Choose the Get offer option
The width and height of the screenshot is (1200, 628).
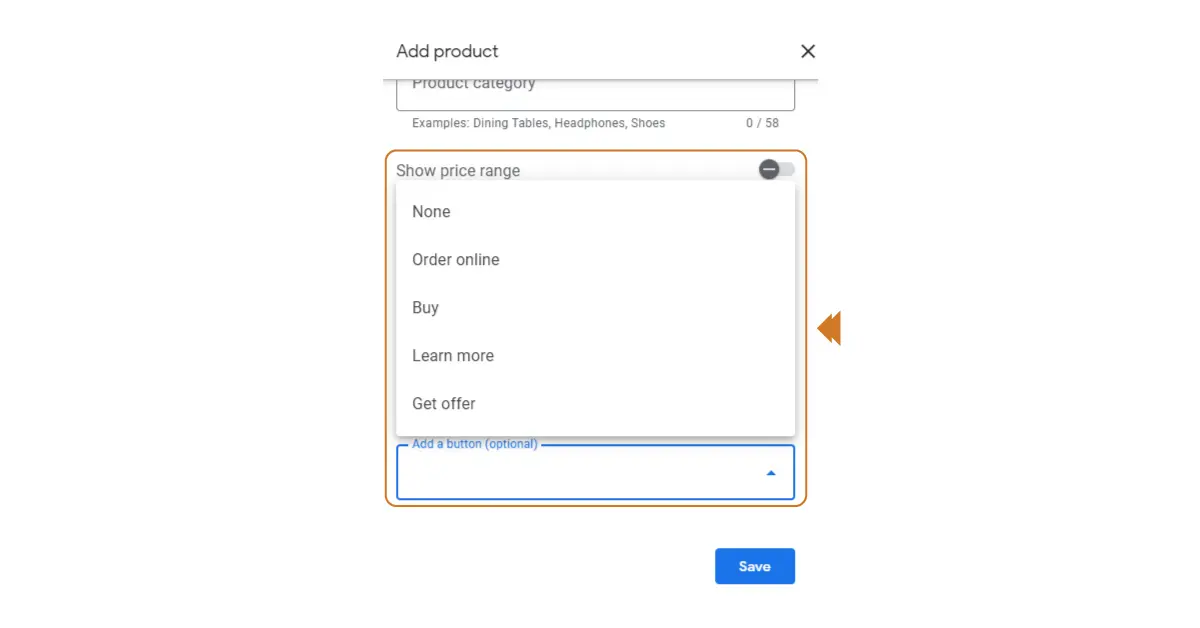[443, 404]
